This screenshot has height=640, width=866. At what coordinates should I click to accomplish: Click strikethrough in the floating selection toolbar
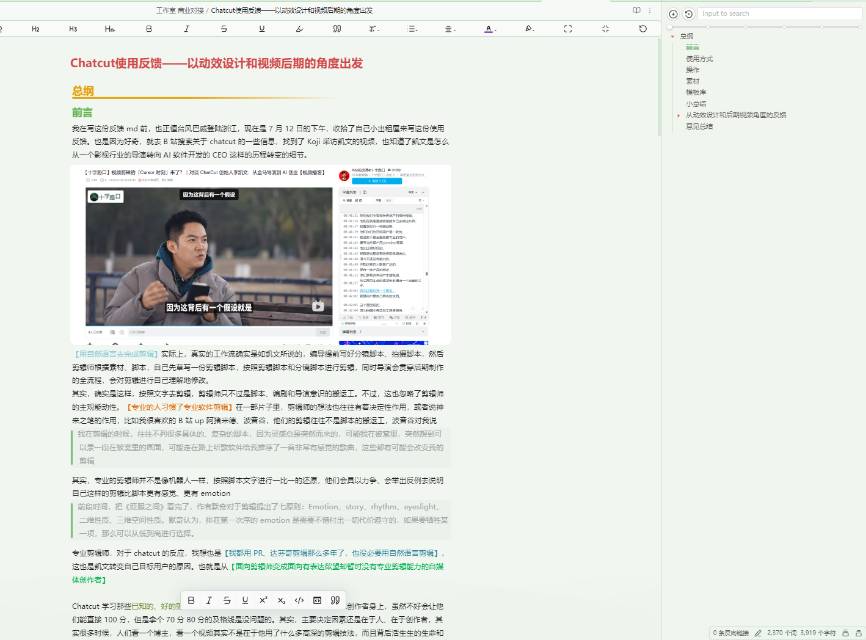click(x=227, y=600)
